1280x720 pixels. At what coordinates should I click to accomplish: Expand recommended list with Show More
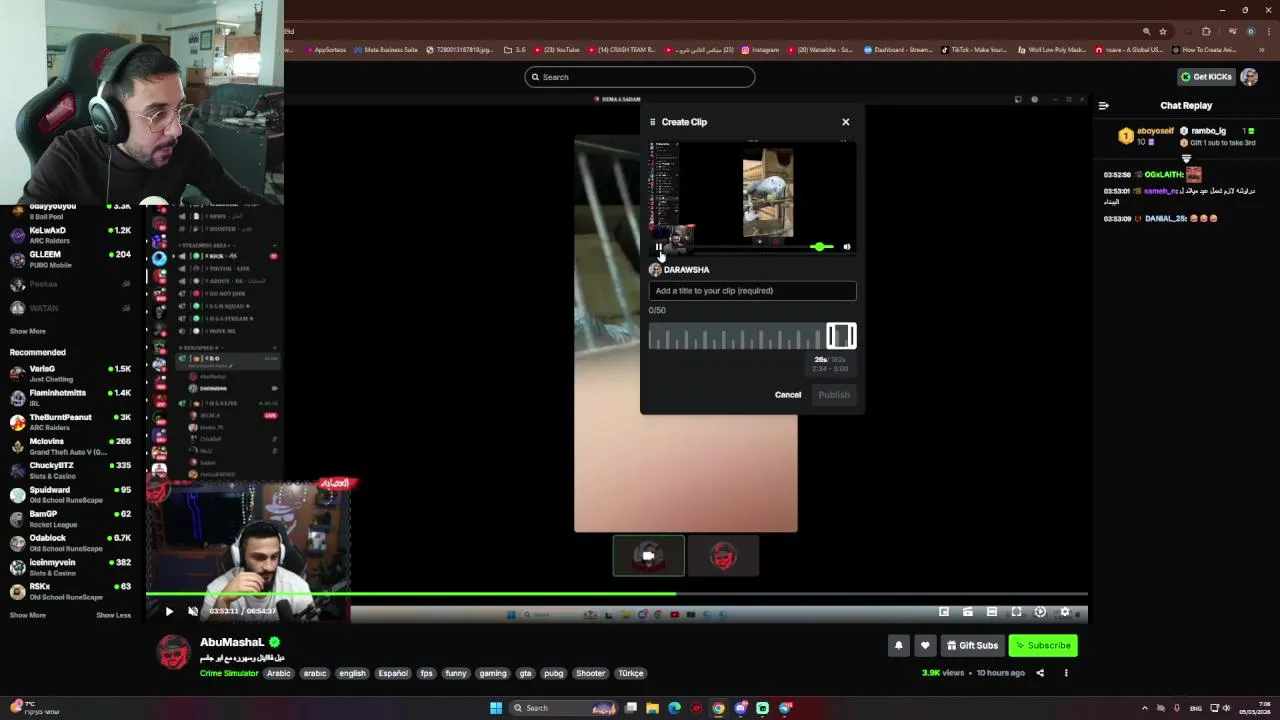pyautogui.click(x=28, y=615)
